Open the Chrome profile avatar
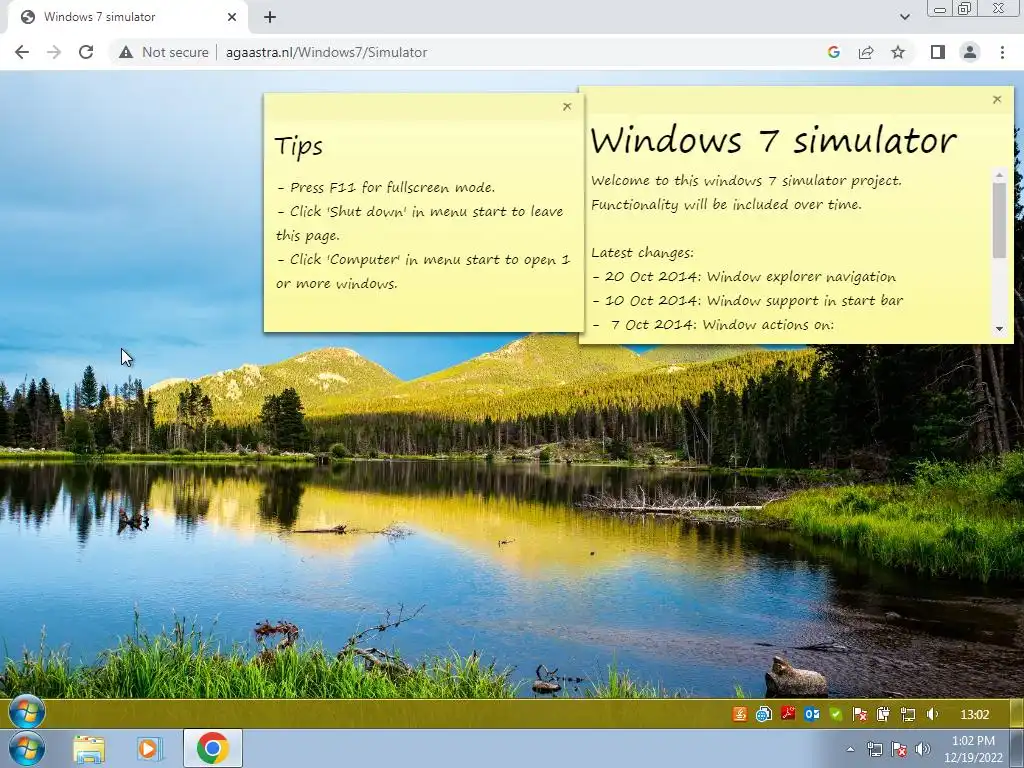Viewport: 1024px width, 768px height. point(970,52)
